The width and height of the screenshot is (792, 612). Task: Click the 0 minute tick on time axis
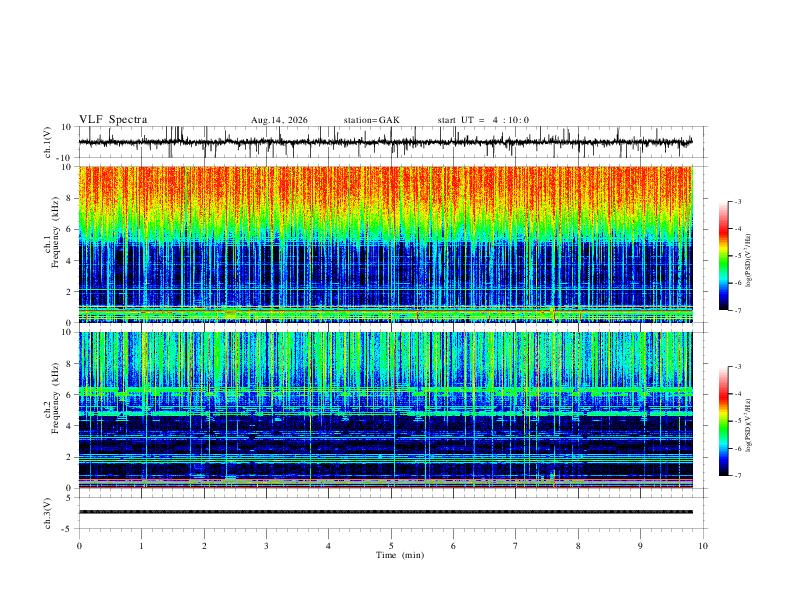click(79, 546)
